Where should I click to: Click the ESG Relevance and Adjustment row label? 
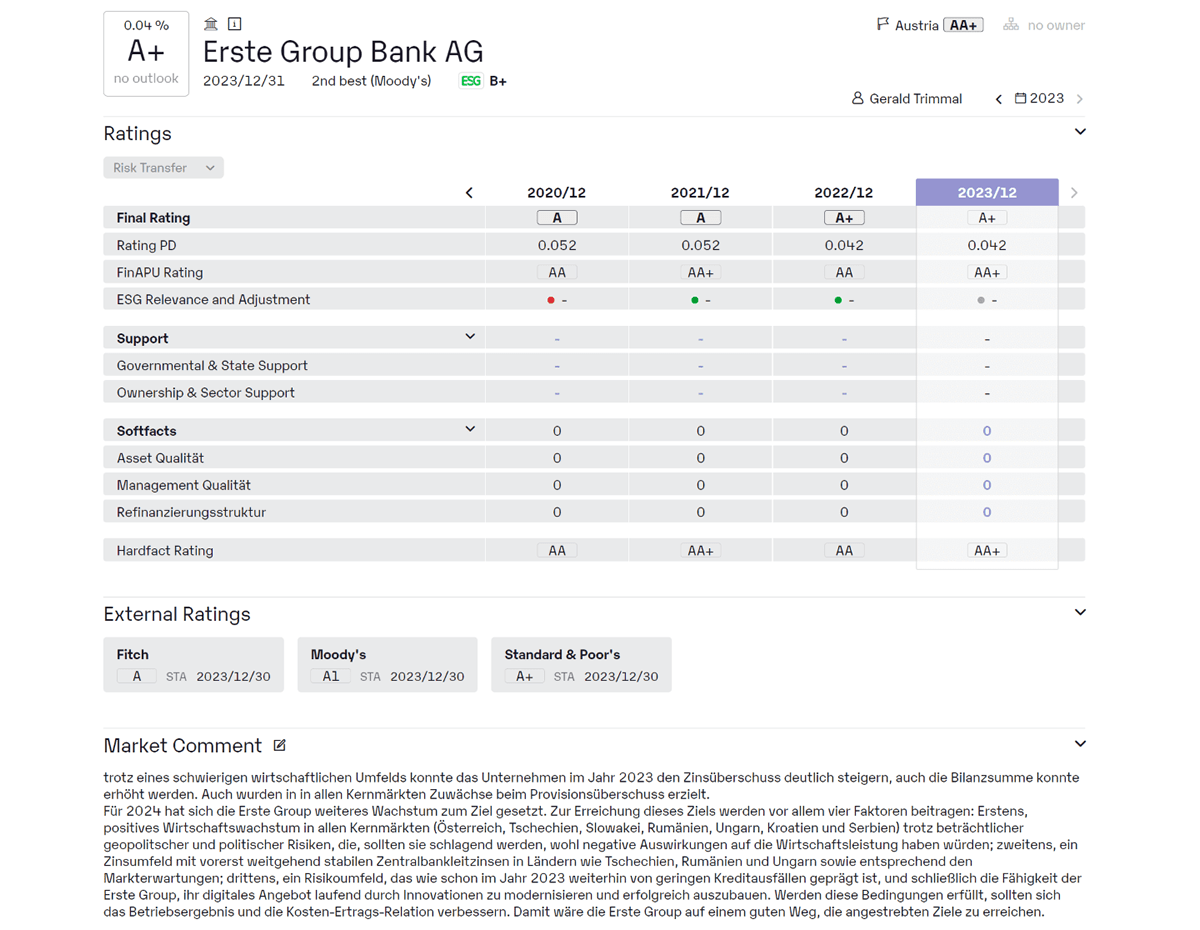pos(213,300)
